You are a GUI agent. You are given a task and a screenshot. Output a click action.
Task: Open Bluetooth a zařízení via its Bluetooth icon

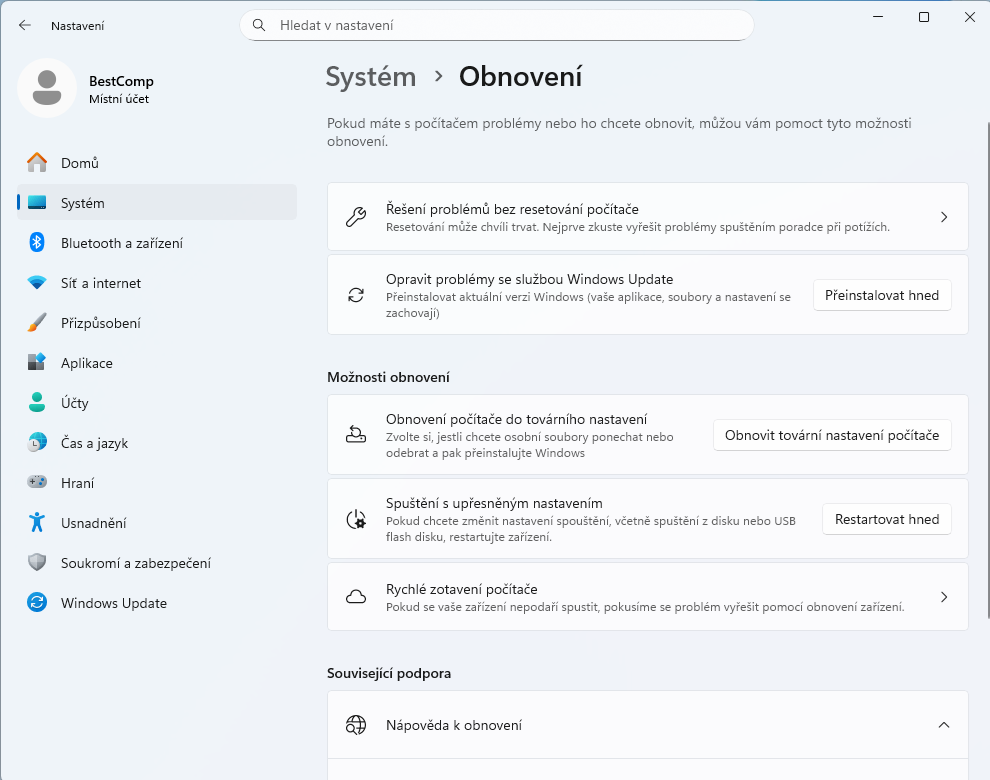(35, 243)
